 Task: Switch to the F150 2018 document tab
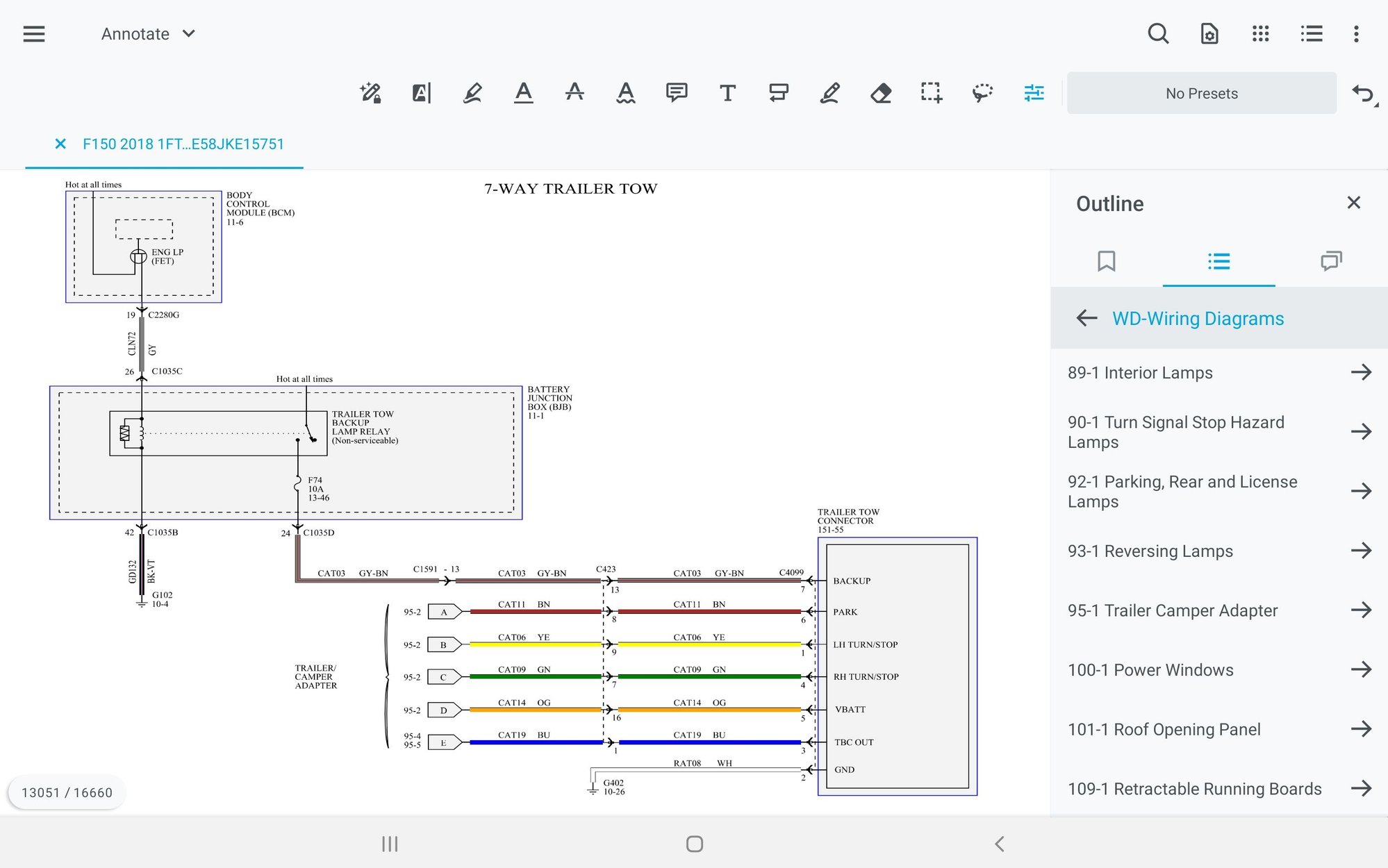tap(183, 144)
